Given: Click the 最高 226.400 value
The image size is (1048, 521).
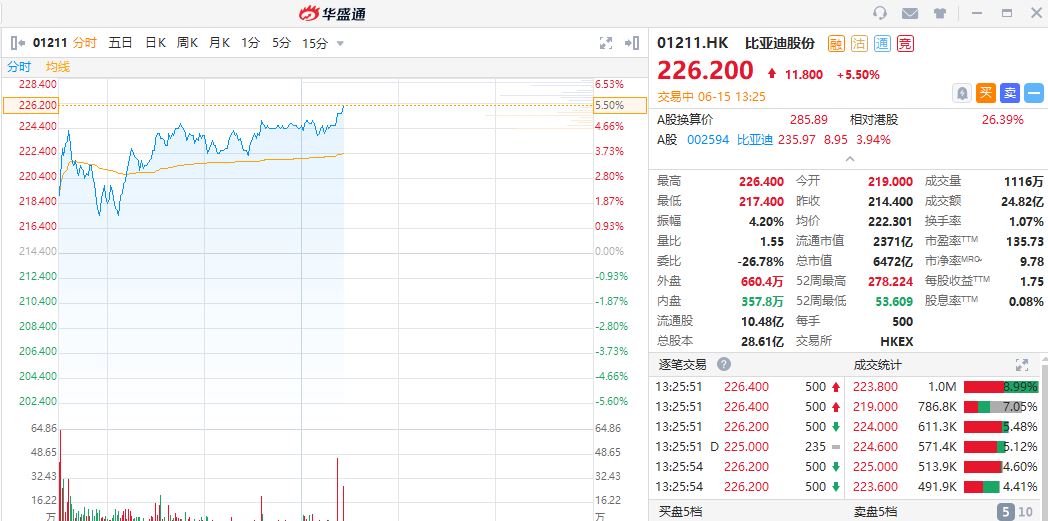Looking at the screenshot, I should (x=761, y=181).
